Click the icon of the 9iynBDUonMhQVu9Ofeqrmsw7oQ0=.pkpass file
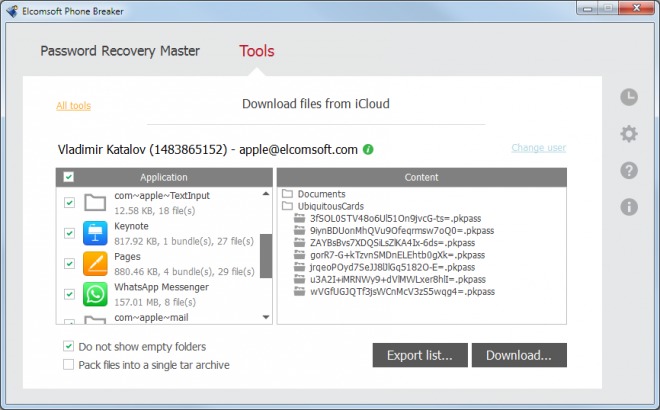Screen dimensions: 660x410 pyautogui.click(x=299, y=230)
